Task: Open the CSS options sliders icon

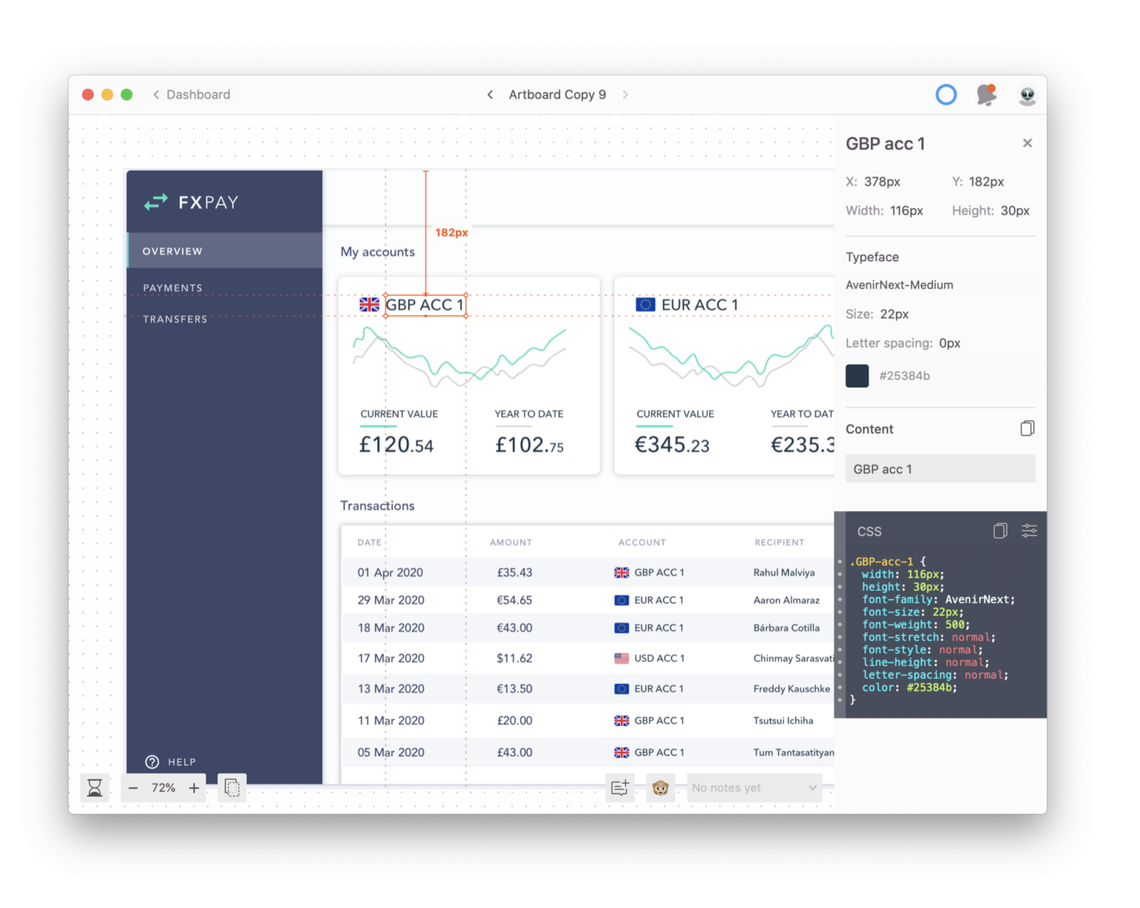Action: click(1029, 531)
